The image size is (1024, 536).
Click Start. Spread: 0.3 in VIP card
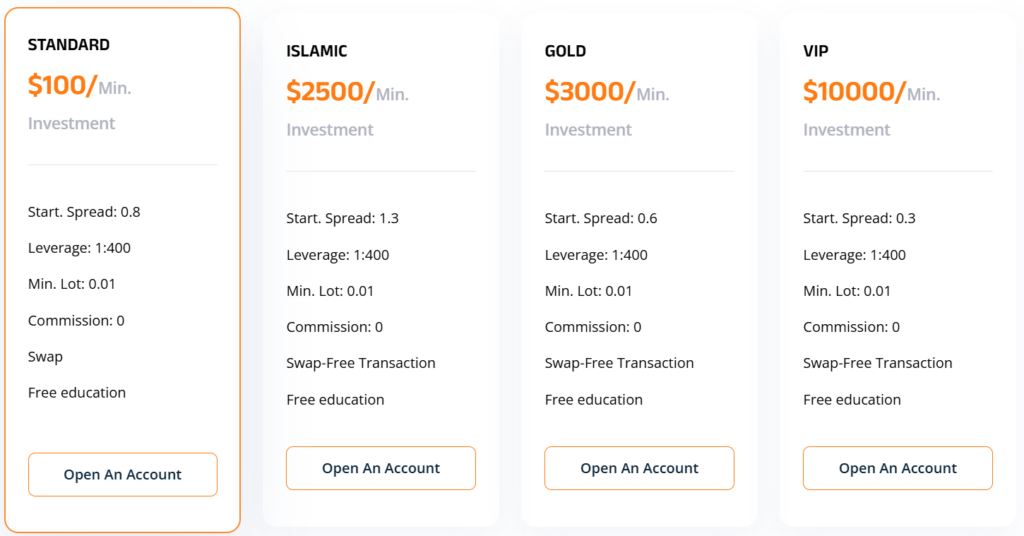coord(859,219)
